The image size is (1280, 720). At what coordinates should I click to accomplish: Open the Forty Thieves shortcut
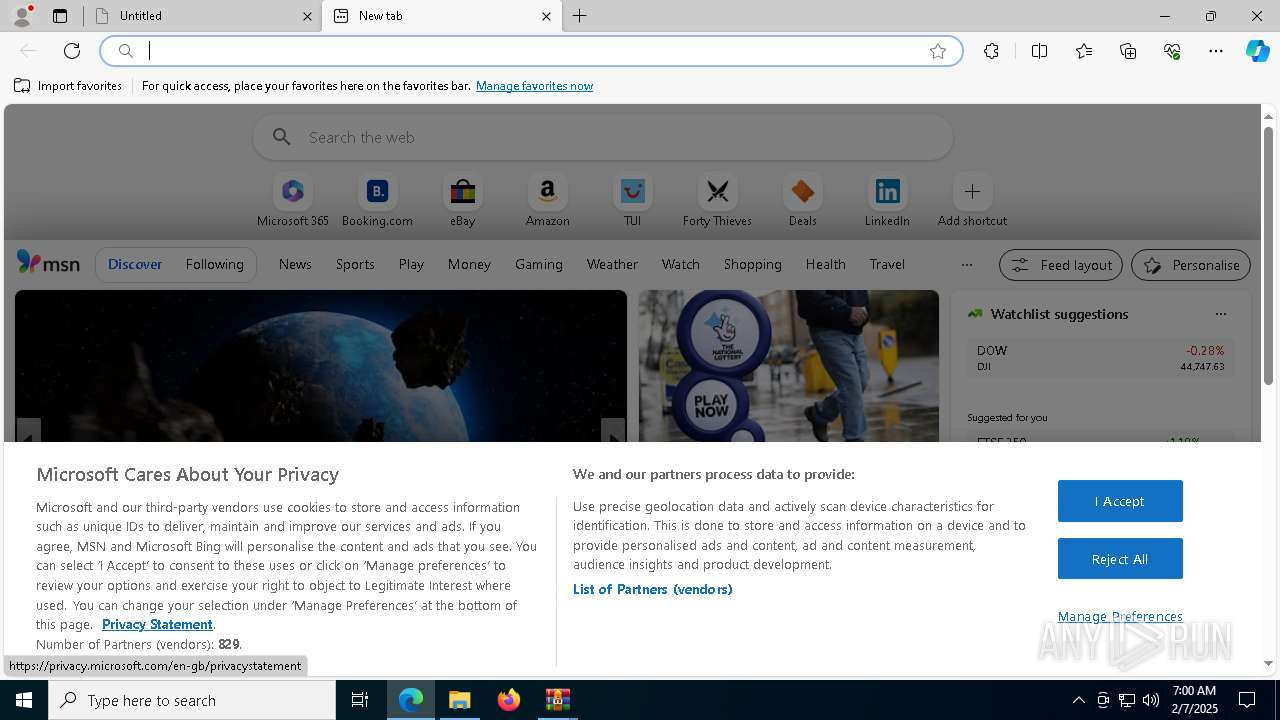pyautogui.click(x=717, y=200)
